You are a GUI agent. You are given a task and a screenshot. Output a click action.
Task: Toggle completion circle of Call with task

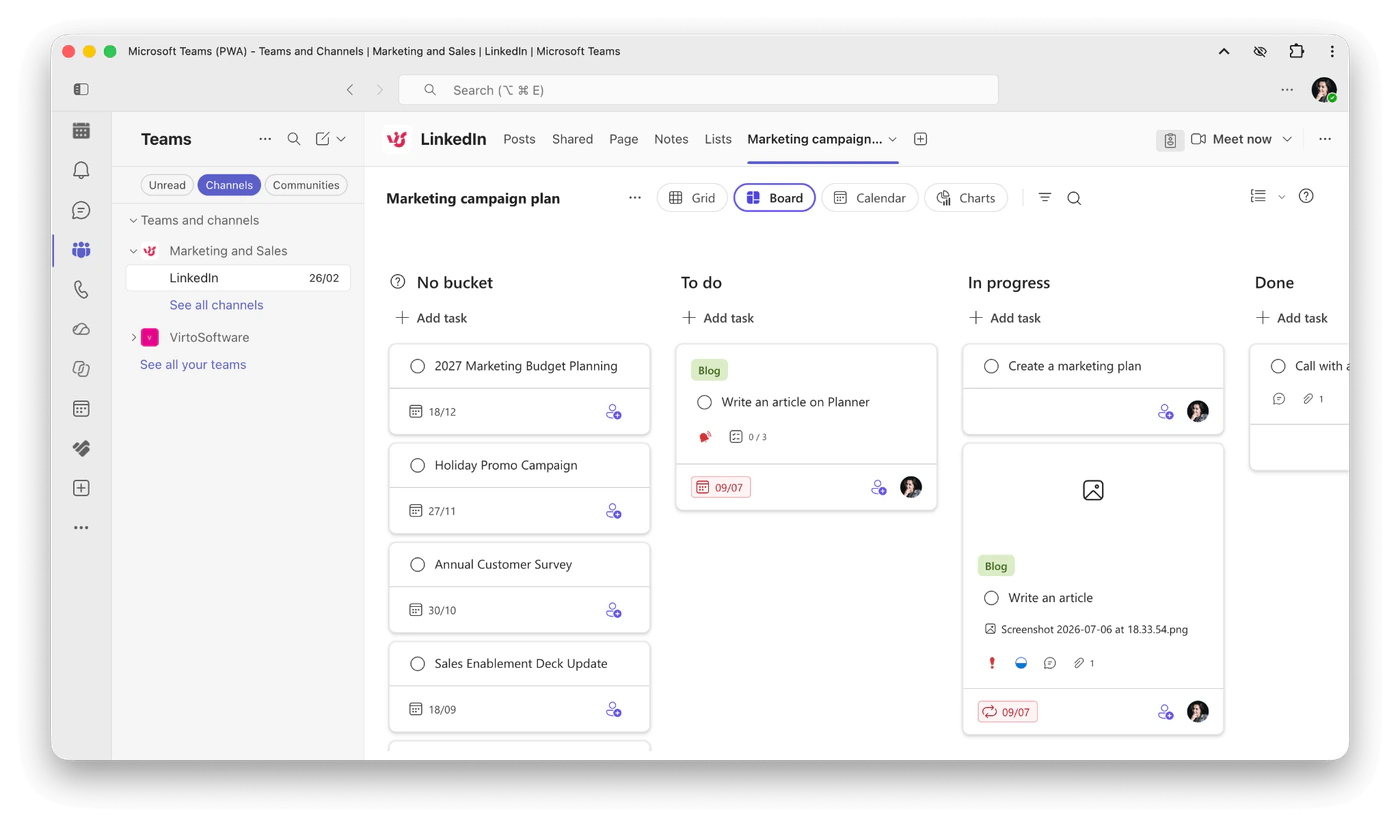(x=1278, y=366)
